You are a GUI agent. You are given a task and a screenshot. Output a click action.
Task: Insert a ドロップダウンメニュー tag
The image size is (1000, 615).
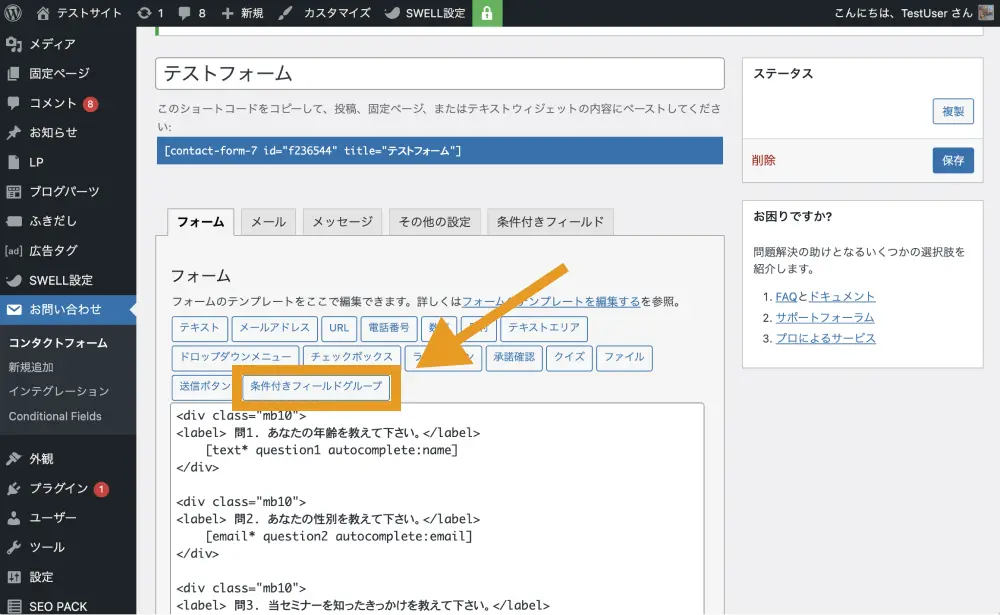[x=235, y=357]
